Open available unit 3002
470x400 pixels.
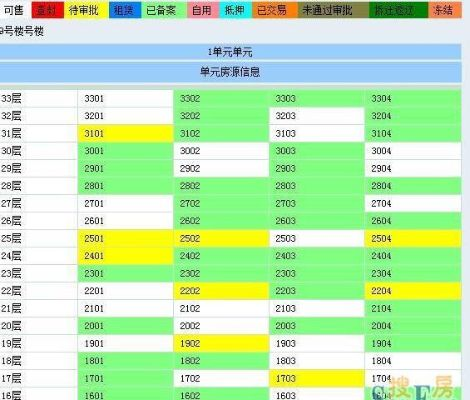[x=221, y=151]
